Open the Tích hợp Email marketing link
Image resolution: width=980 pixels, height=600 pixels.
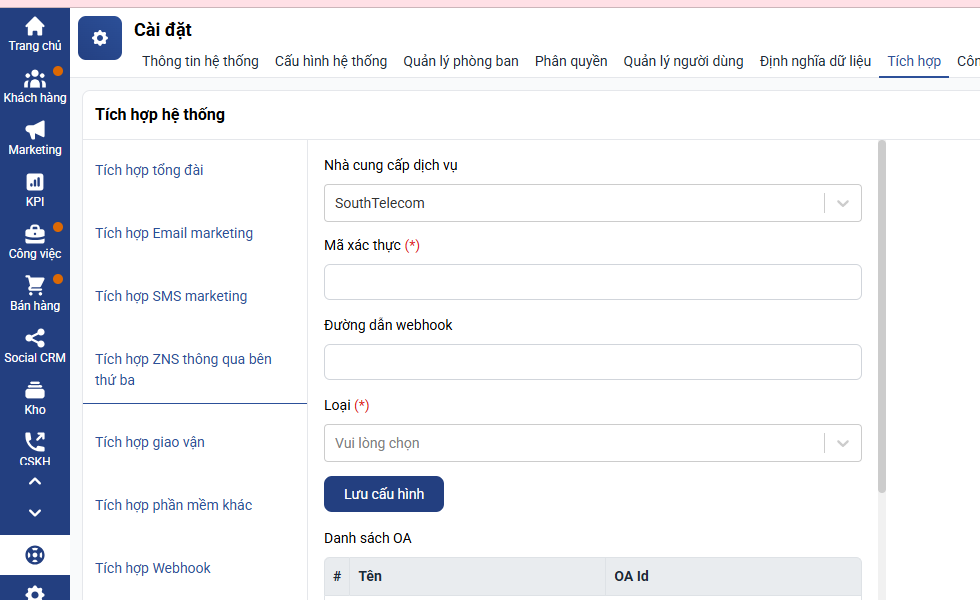pyautogui.click(x=174, y=233)
